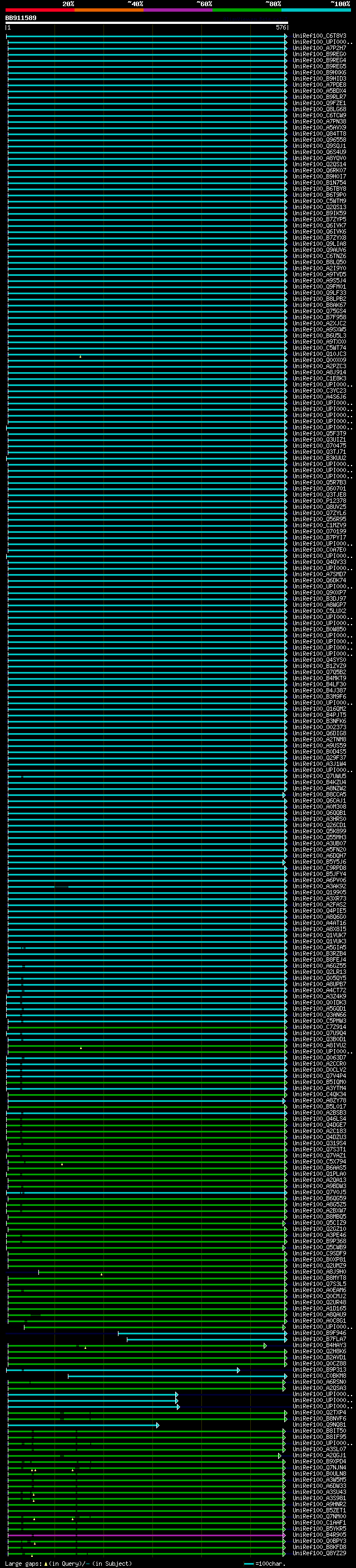This screenshot has height=1568, width=356.
Task: Open UniRef100_Q96558 hit
Action: point(319,140)
